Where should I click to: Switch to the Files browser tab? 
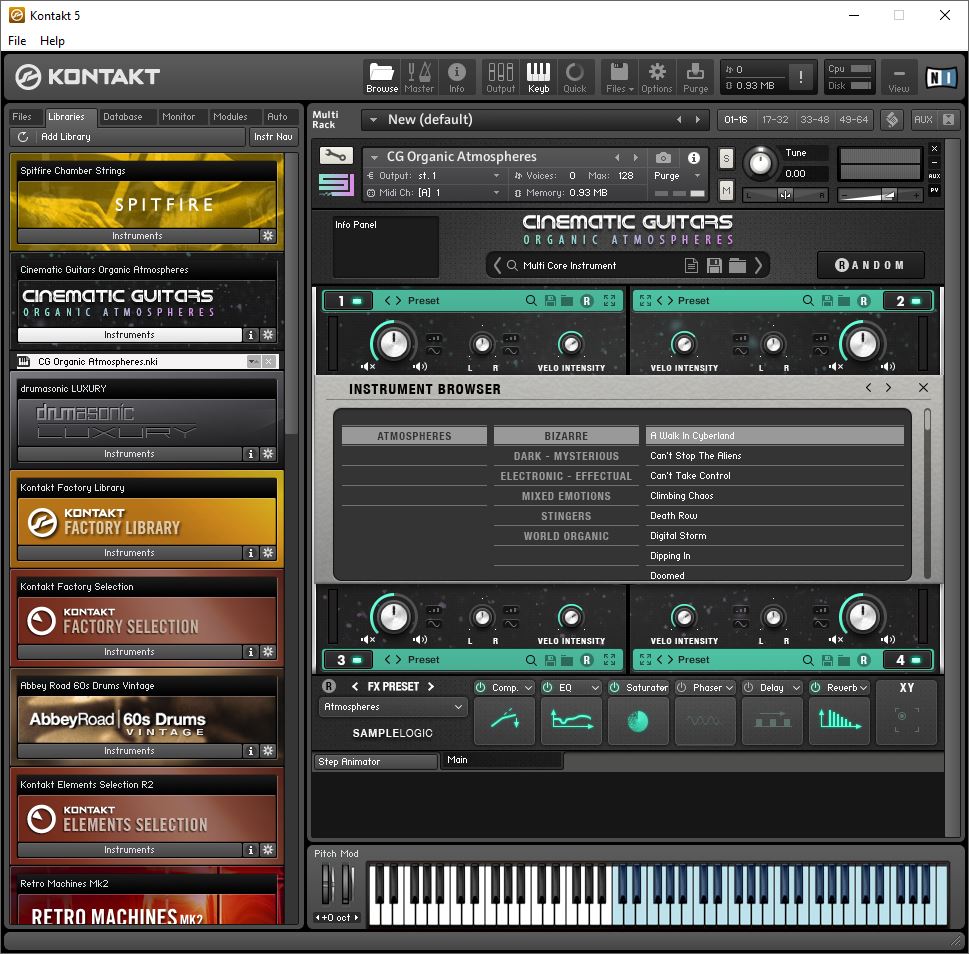point(22,117)
